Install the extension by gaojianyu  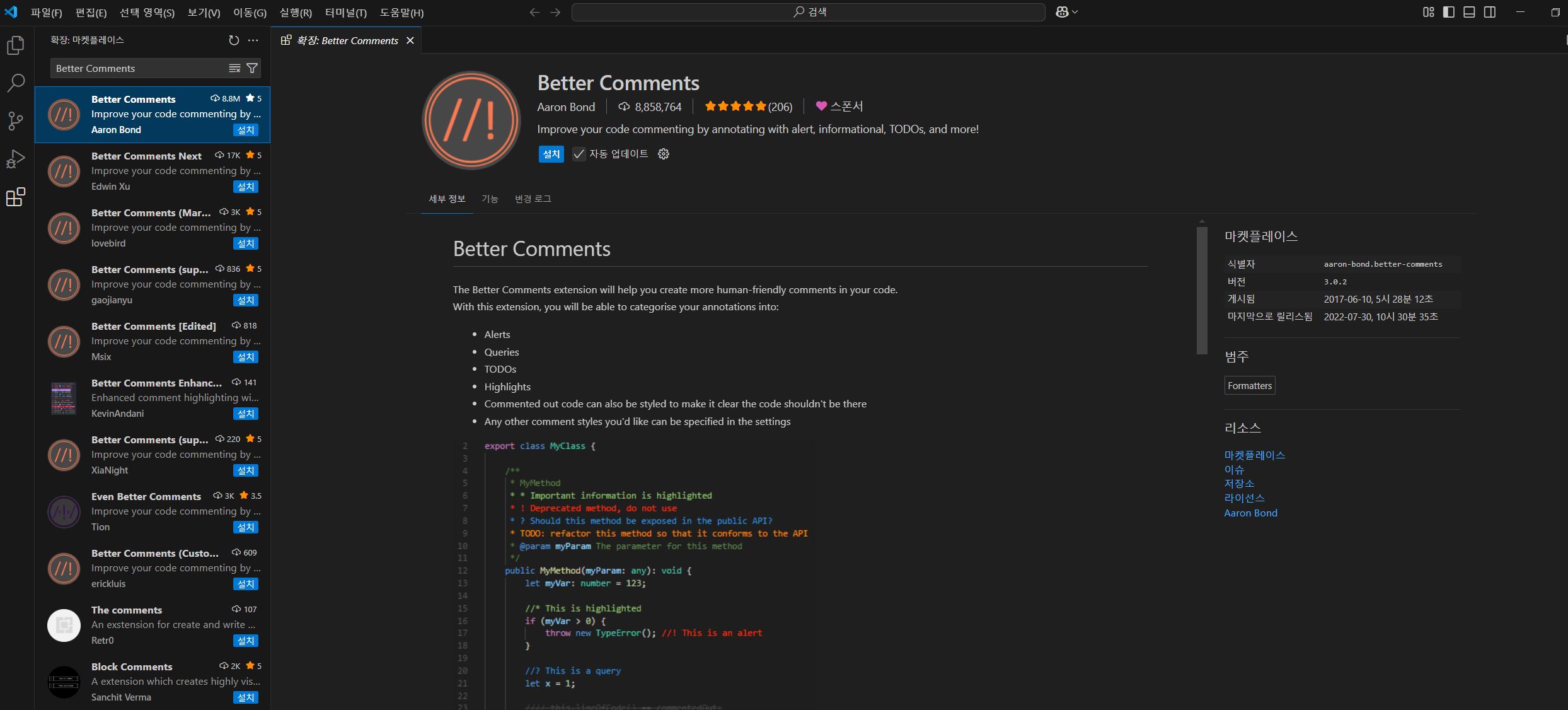pyautogui.click(x=246, y=300)
